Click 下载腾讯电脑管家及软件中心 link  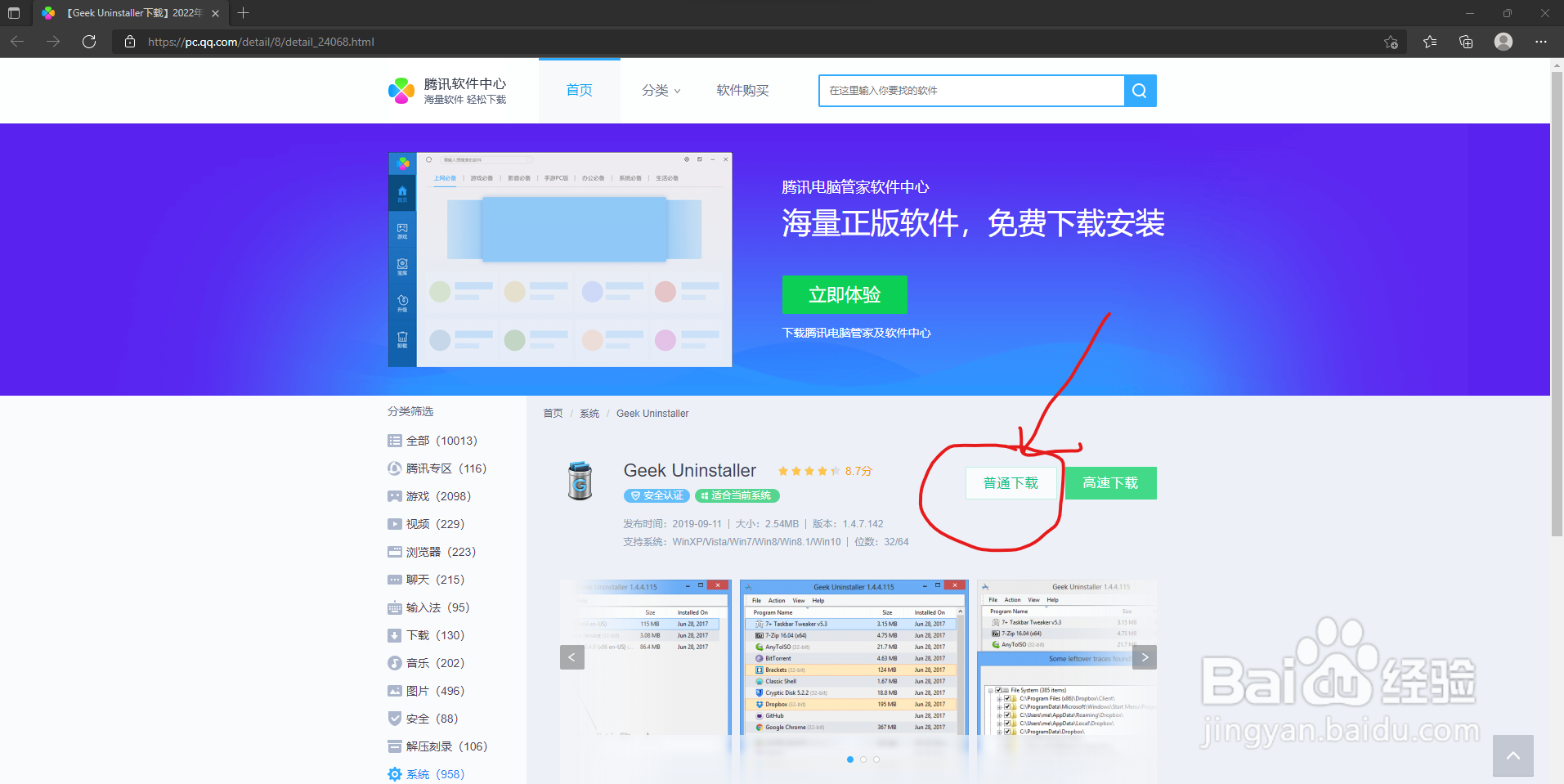(x=856, y=333)
